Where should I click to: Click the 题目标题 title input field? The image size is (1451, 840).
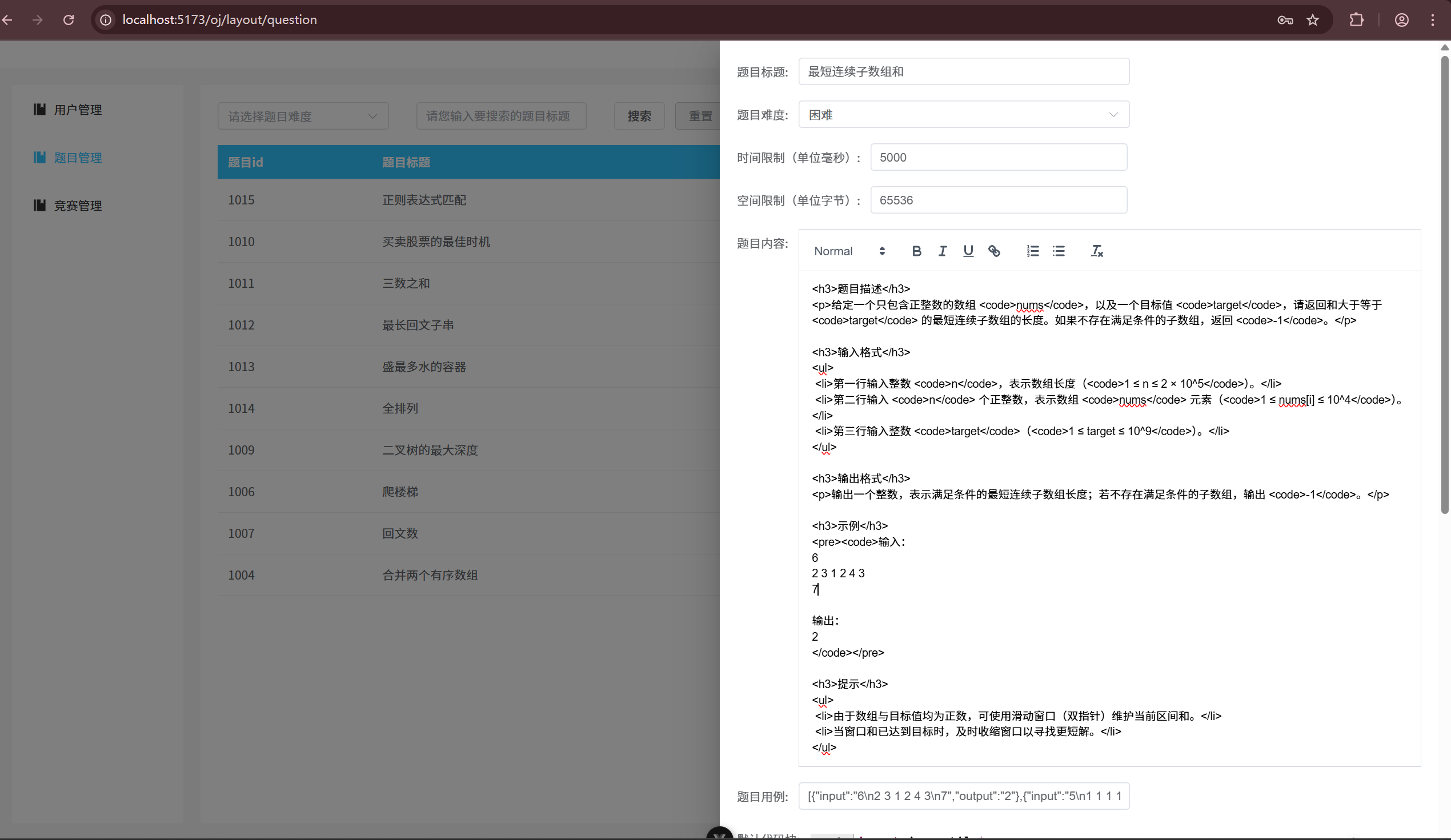click(x=963, y=71)
